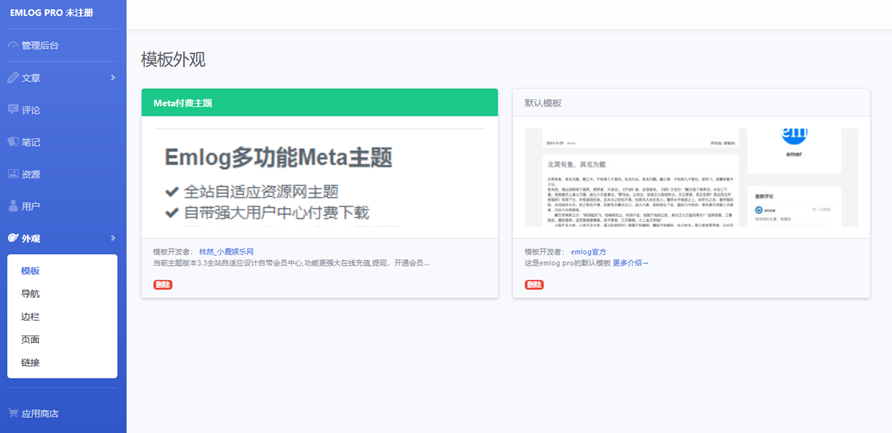The width and height of the screenshot is (892, 433).
Task: Click the notes icon beside 笔记
Action: click(13, 142)
